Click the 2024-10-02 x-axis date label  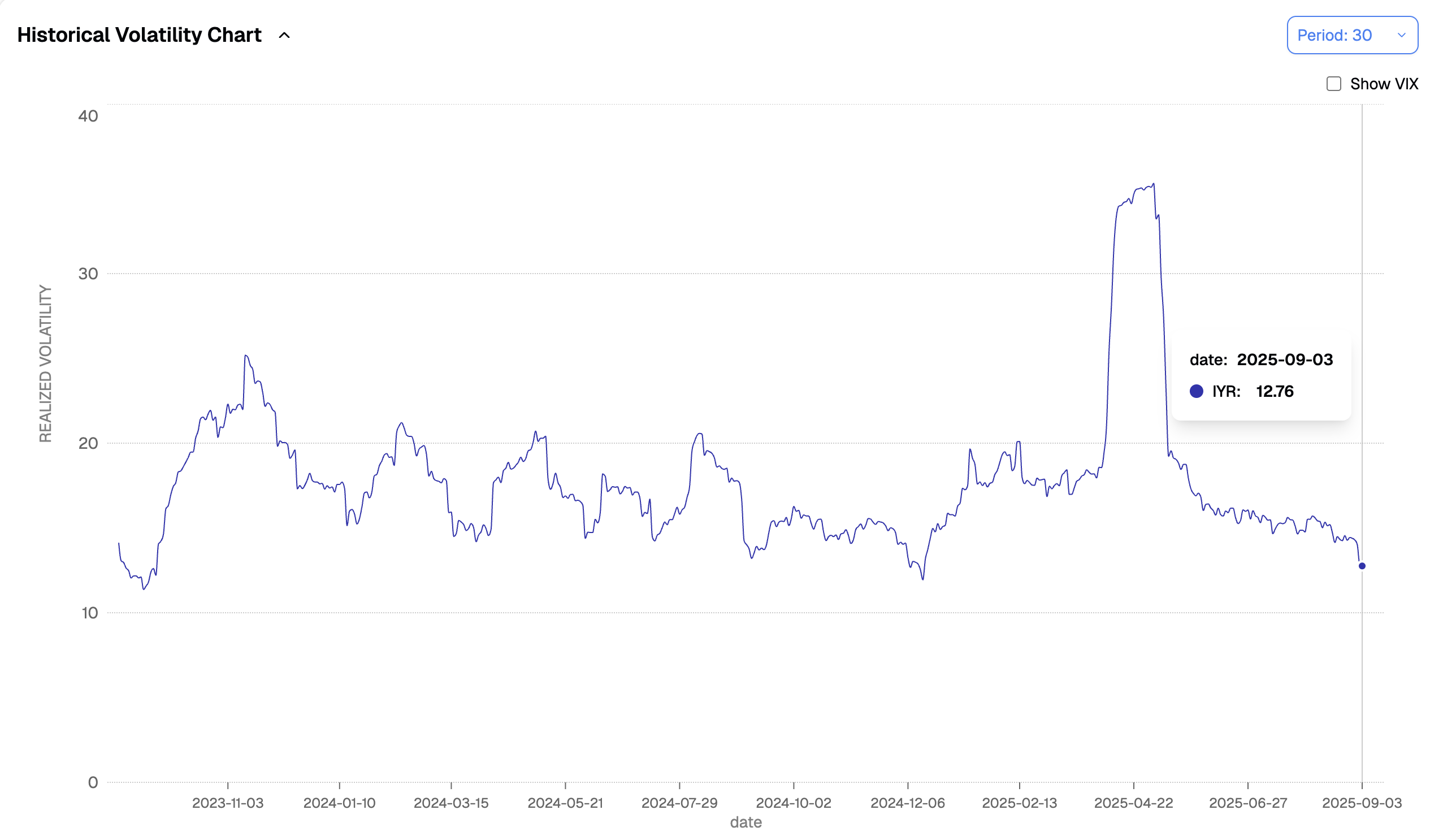(794, 803)
